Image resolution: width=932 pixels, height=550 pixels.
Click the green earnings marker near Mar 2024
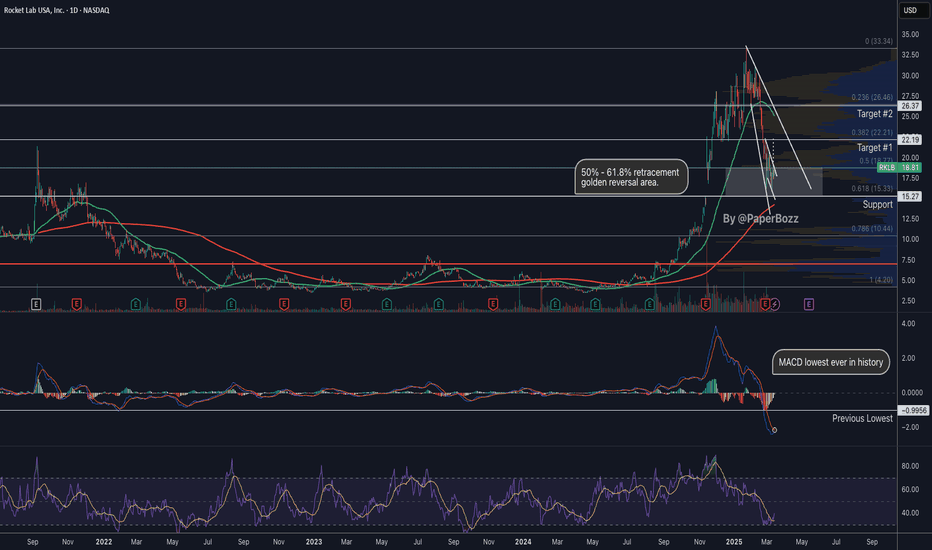point(555,304)
